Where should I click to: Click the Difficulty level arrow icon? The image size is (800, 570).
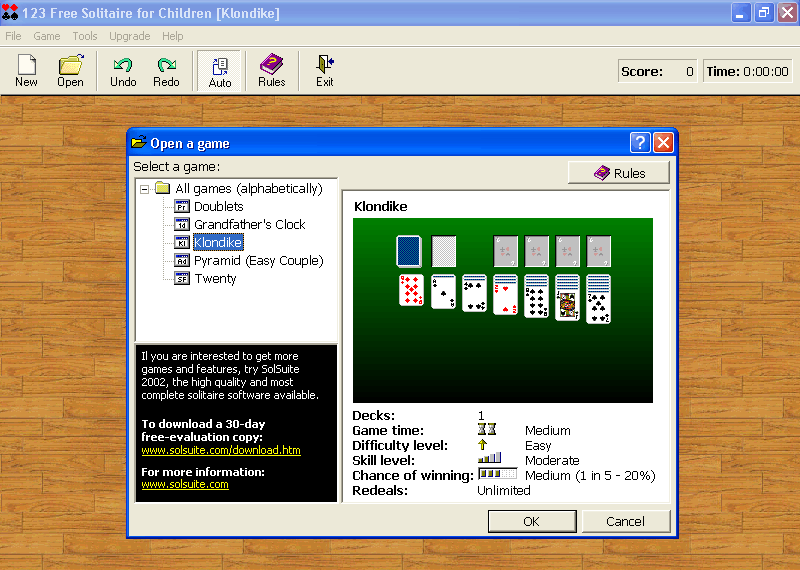tap(483, 444)
